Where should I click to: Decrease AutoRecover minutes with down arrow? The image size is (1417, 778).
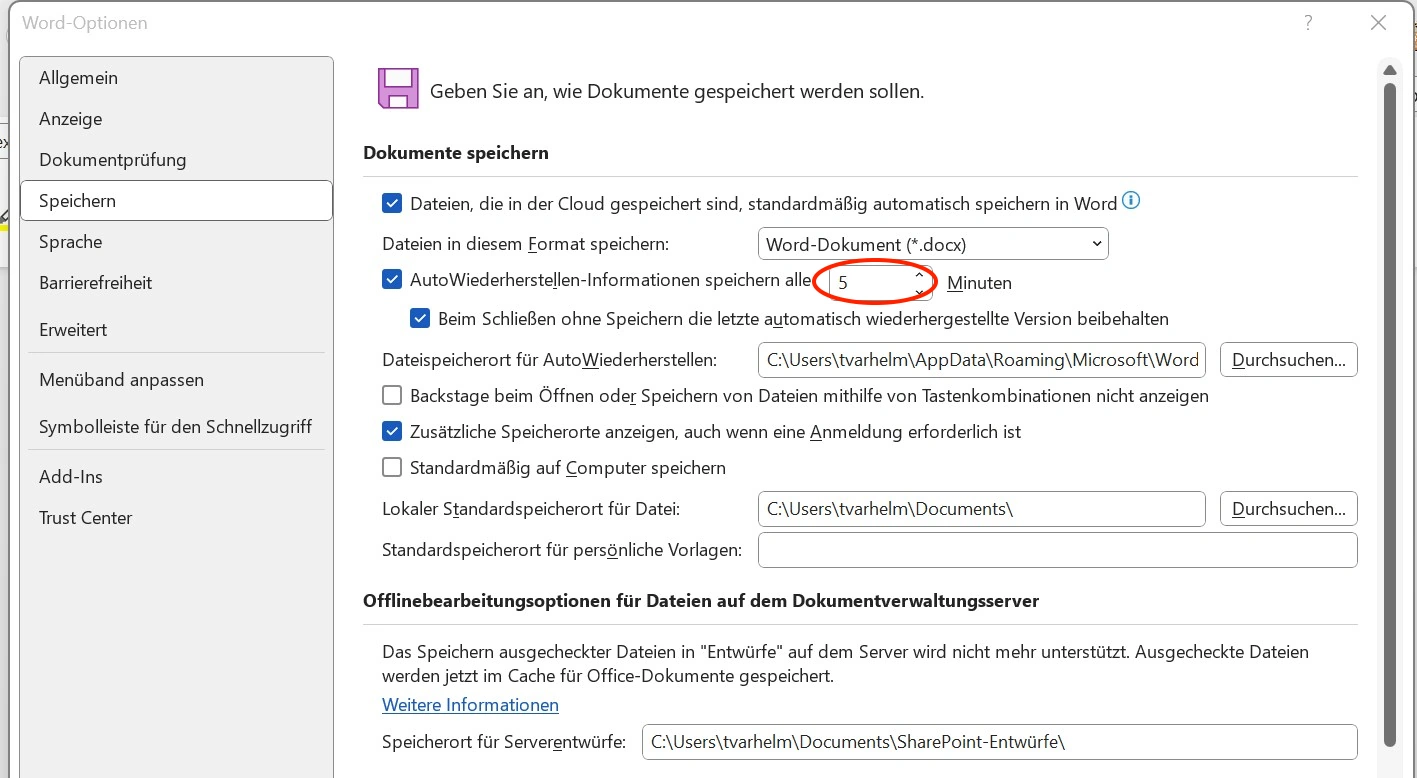click(x=919, y=291)
